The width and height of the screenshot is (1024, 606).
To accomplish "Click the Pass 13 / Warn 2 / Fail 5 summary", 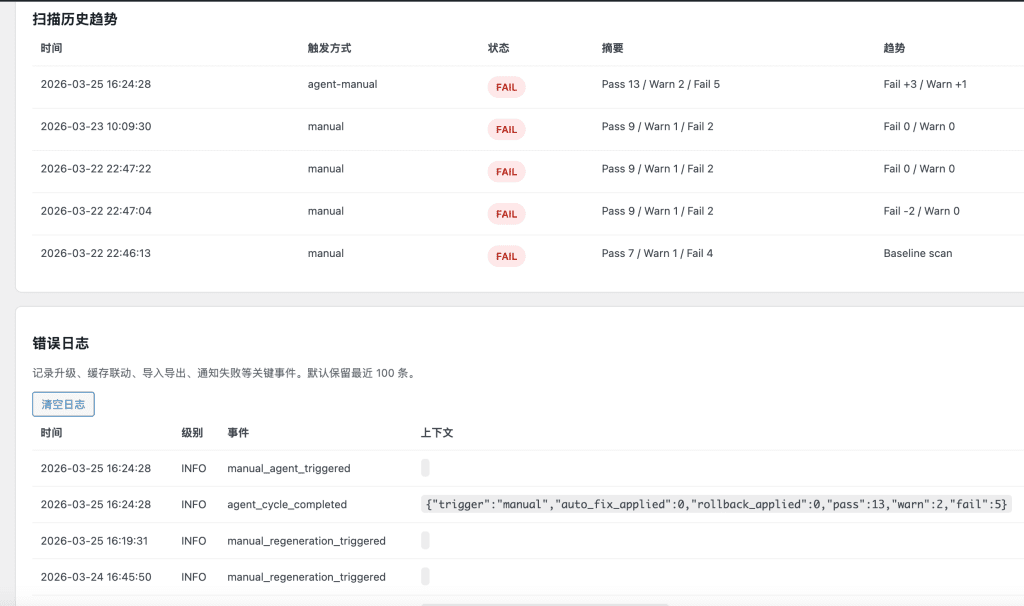I will click(x=660, y=84).
